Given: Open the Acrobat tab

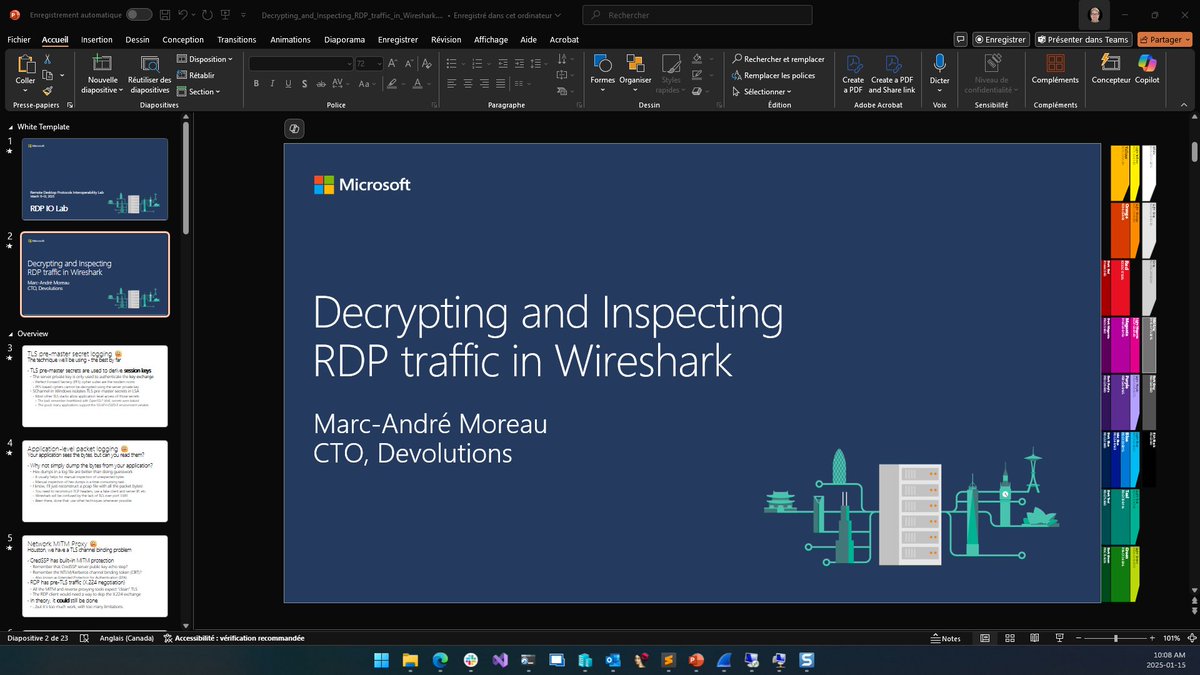Looking at the screenshot, I should pyautogui.click(x=565, y=39).
